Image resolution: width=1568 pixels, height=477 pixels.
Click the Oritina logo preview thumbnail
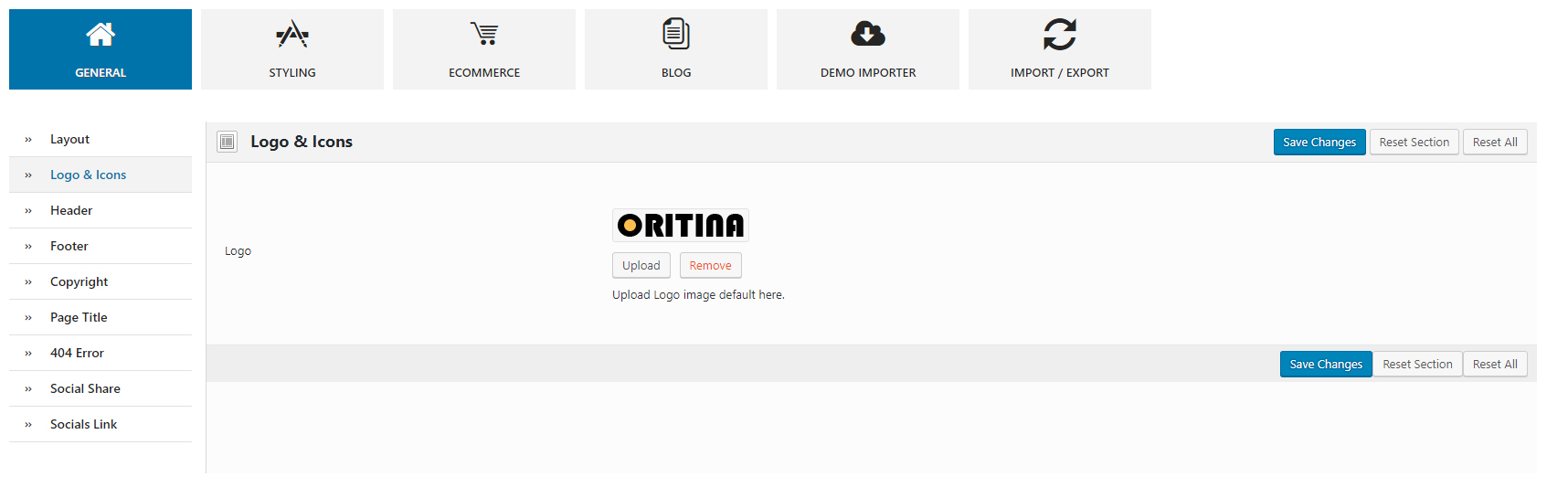[x=681, y=225]
